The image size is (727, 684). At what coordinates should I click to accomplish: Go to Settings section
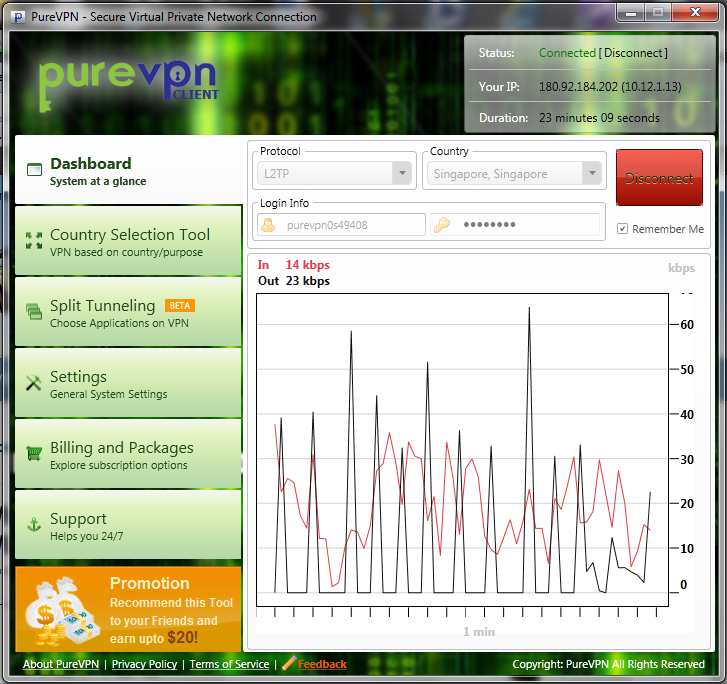(x=128, y=383)
